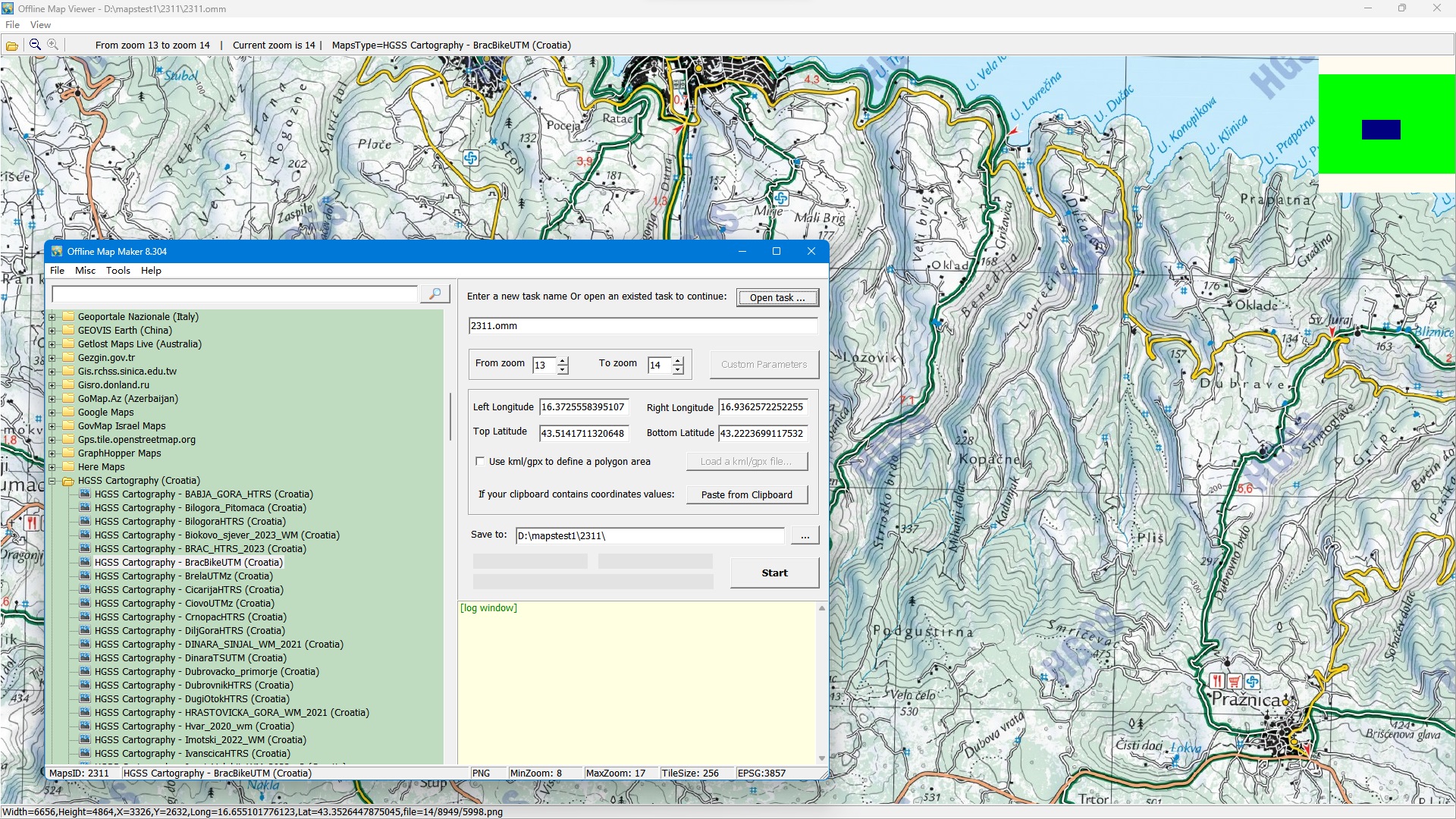Expand the GEOVIS Earth (China) node
Image resolution: width=1456 pixels, height=819 pixels.
[x=52, y=331]
